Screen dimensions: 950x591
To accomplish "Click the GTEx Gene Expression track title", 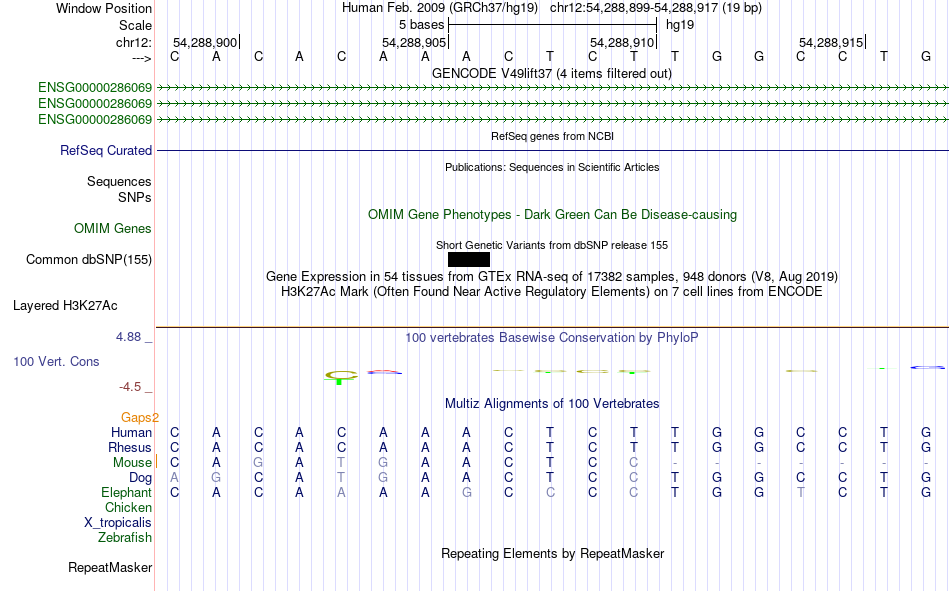I will pos(552,276).
